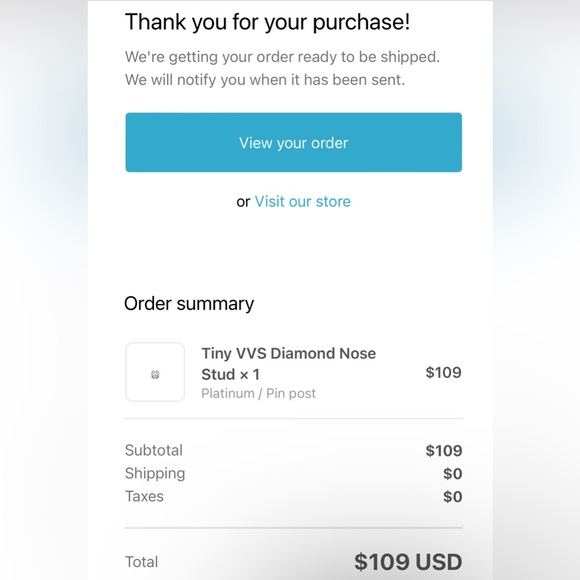Click the $109 USD total amount

408,562
